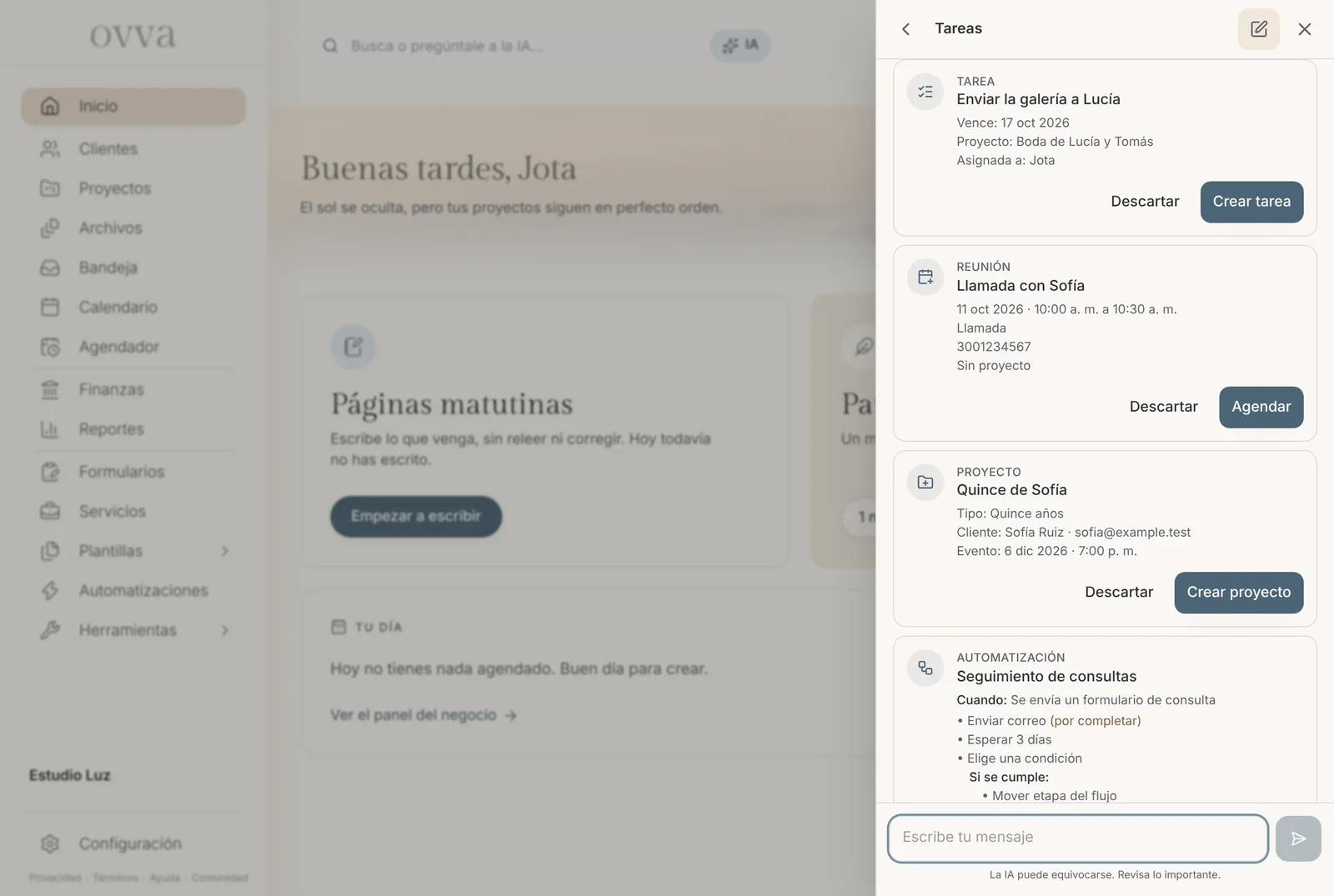The width and height of the screenshot is (1334, 896).
Task: Click the Bandeja inbox icon
Action: [x=50, y=268]
